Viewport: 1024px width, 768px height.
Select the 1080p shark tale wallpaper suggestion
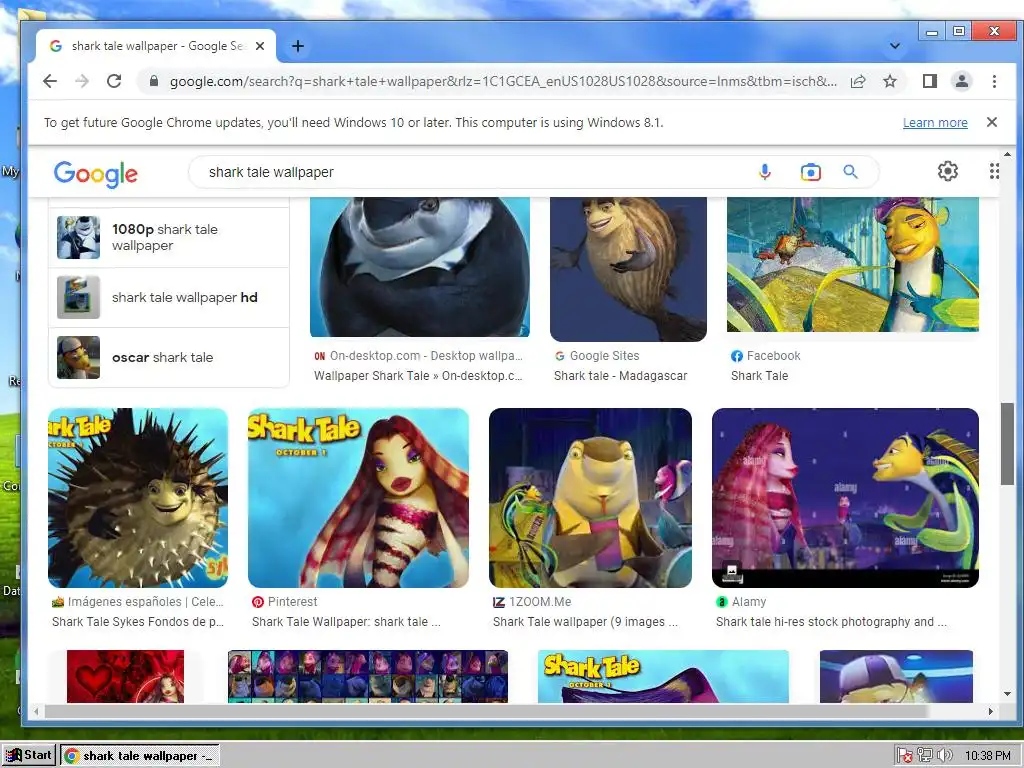click(x=169, y=238)
